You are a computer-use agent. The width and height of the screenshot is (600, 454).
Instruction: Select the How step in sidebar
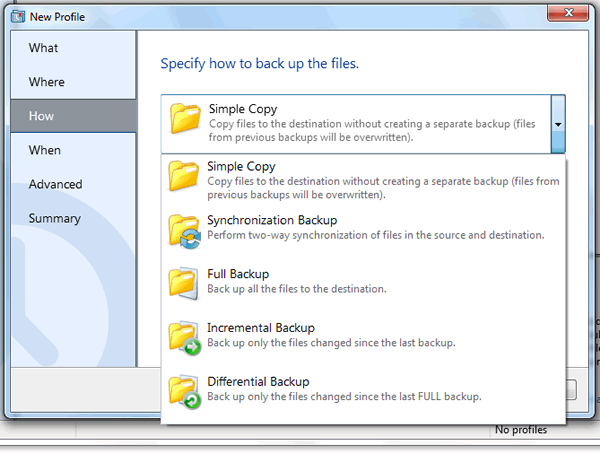point(42,116)
